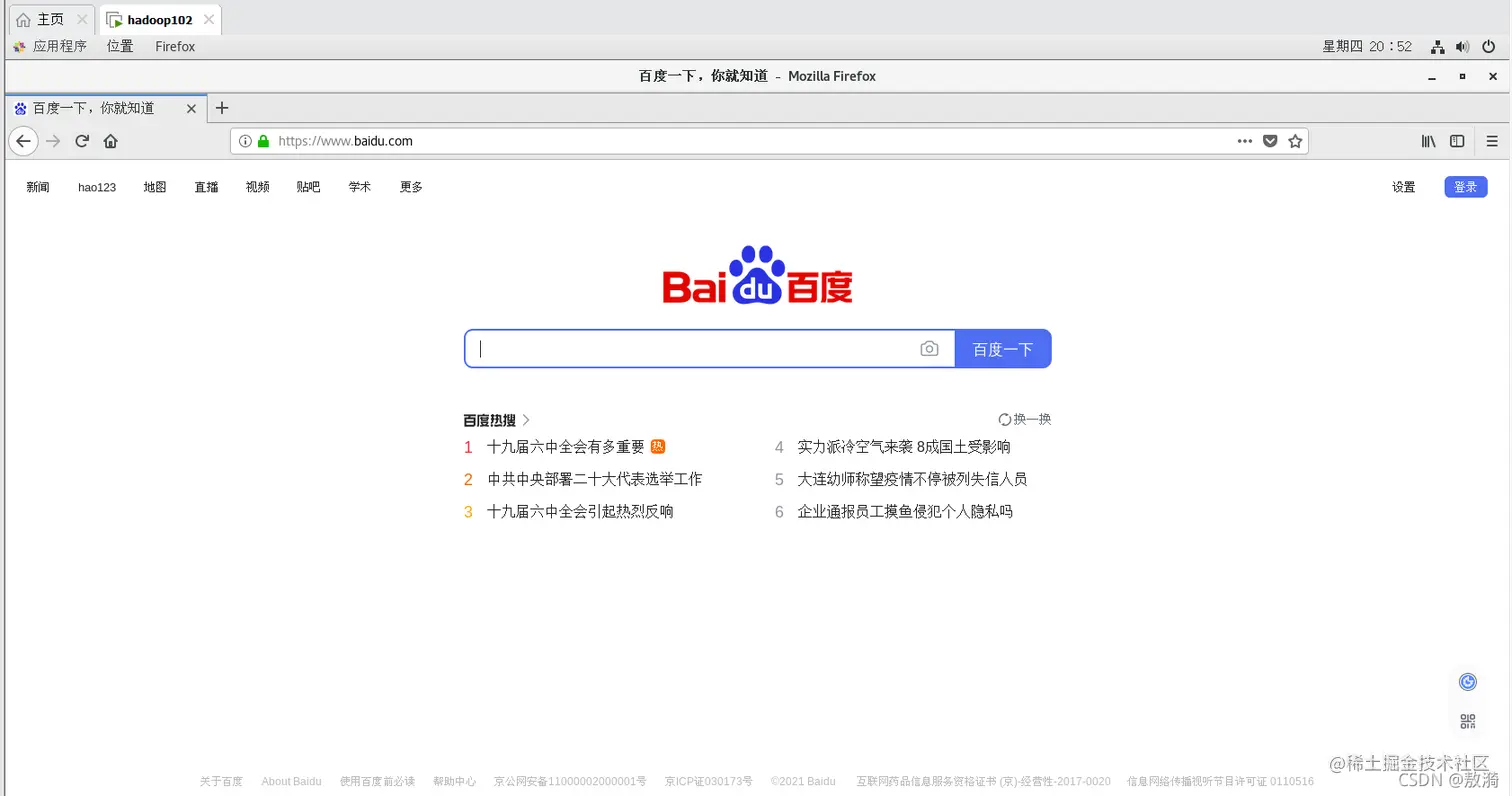The image size is (1512, 796).
Task: Open 京ICP证030173号 footer link
Action: (x=709, y=781)
